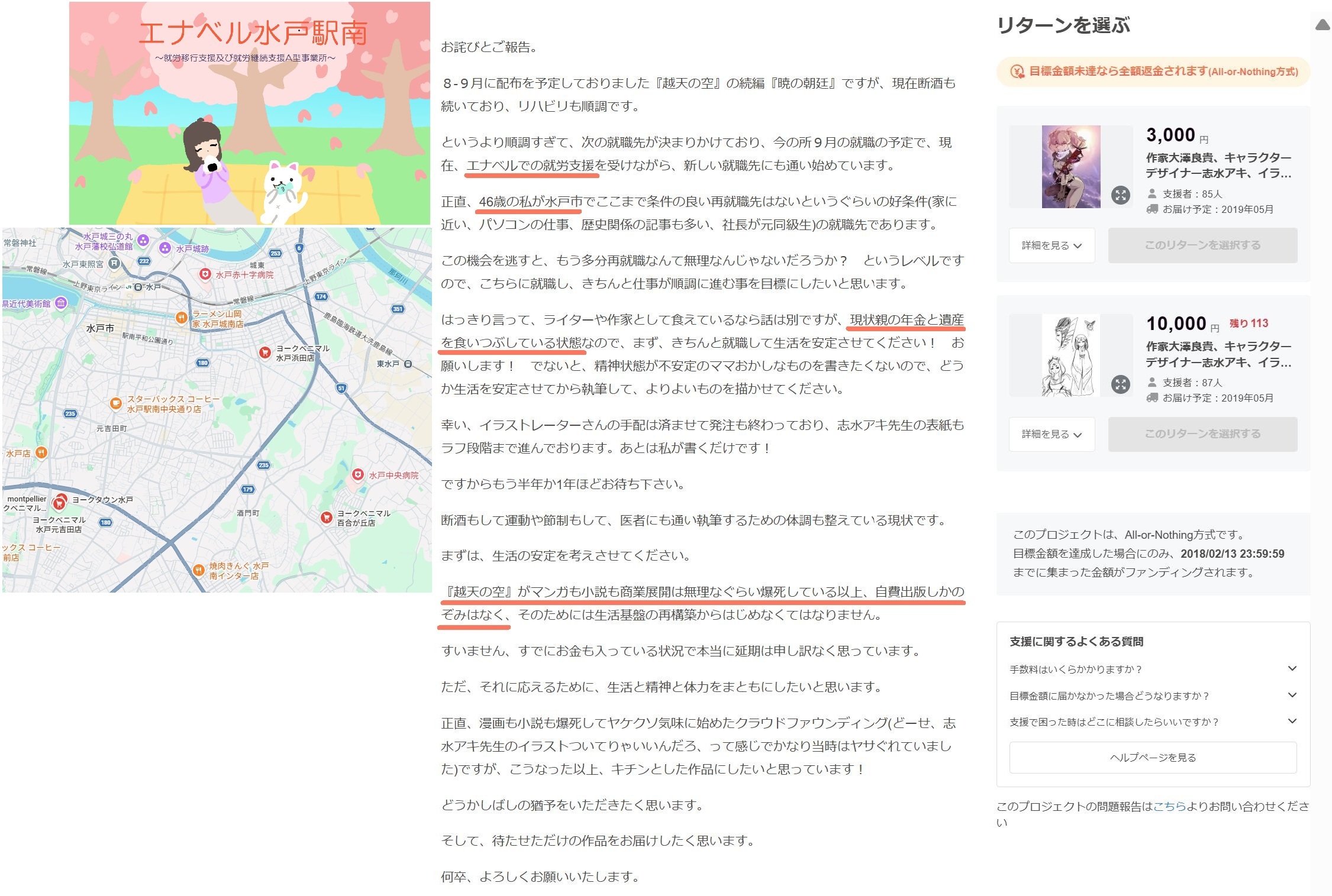Click the お詫びとご報告。 line
Image resolution: width=1332 pixels, height=896 pixels.
click(x=489, y=47)
